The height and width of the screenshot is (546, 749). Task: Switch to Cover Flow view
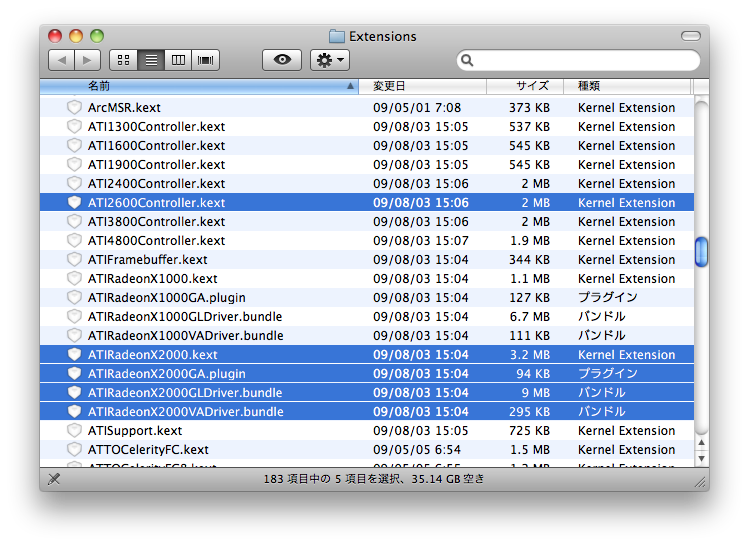click(x=205, y=60)
